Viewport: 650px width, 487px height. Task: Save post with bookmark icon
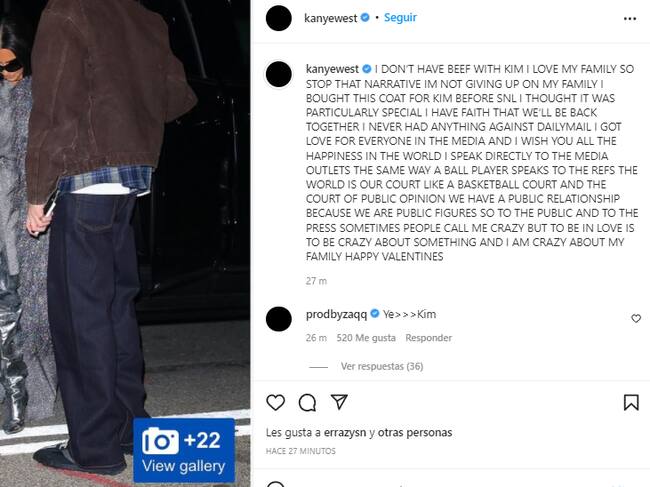(x=631, y=402)
